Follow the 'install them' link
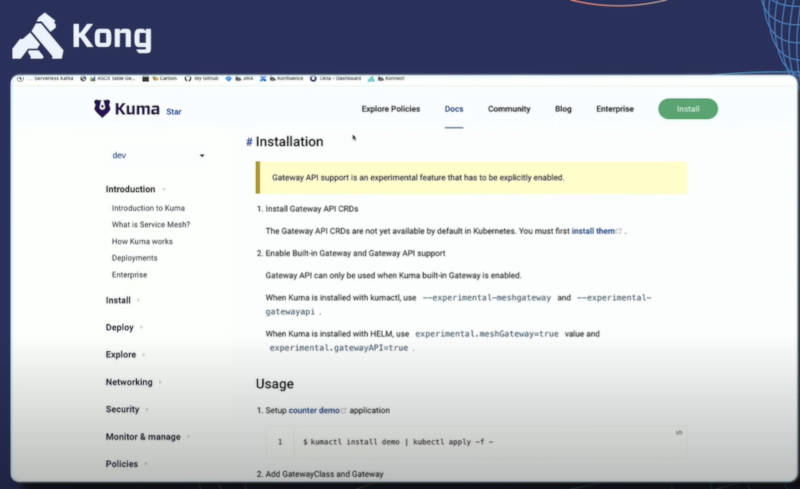The image size is (800, 489). (x=593, y=231)
